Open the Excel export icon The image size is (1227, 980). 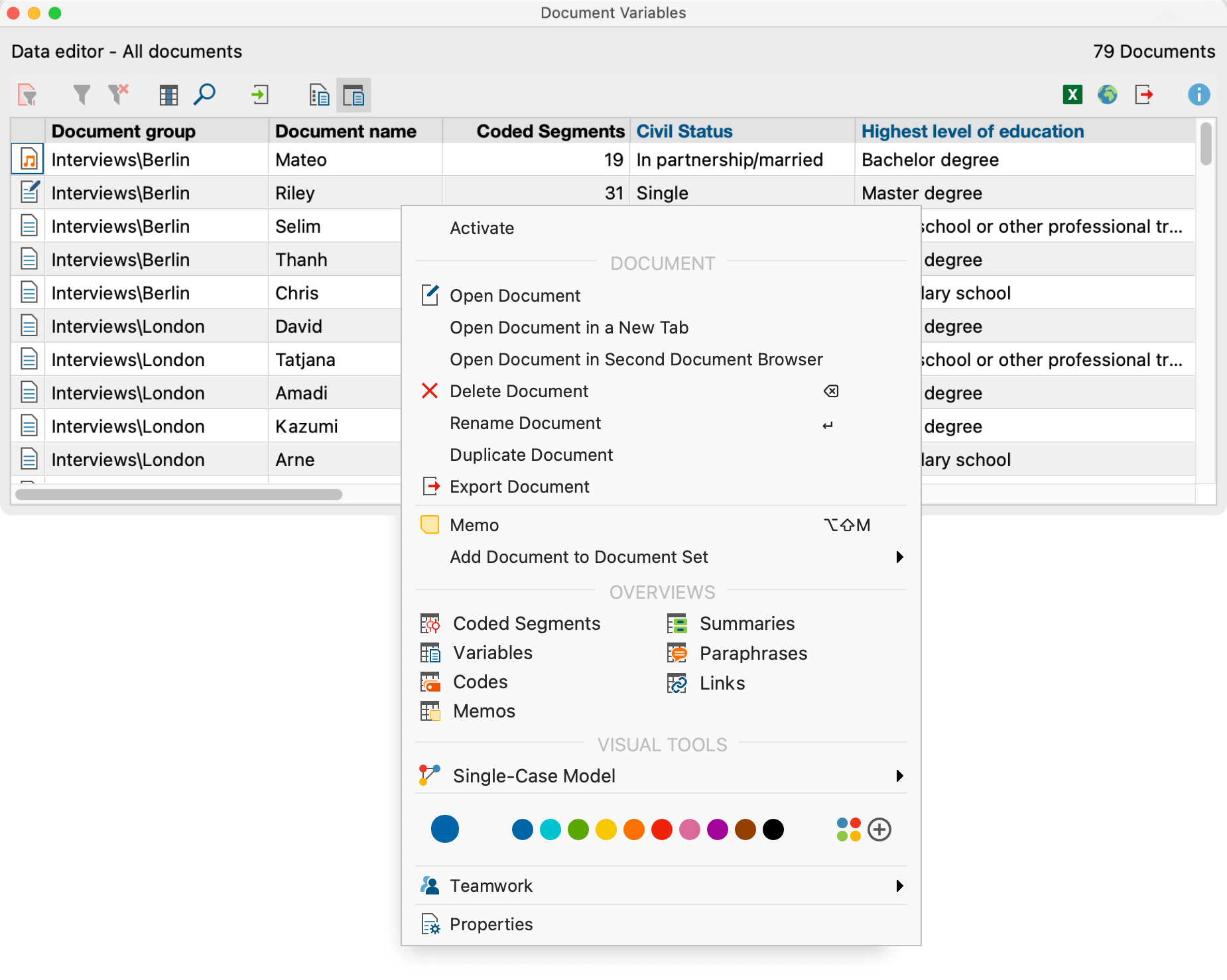coord(1072,94)
